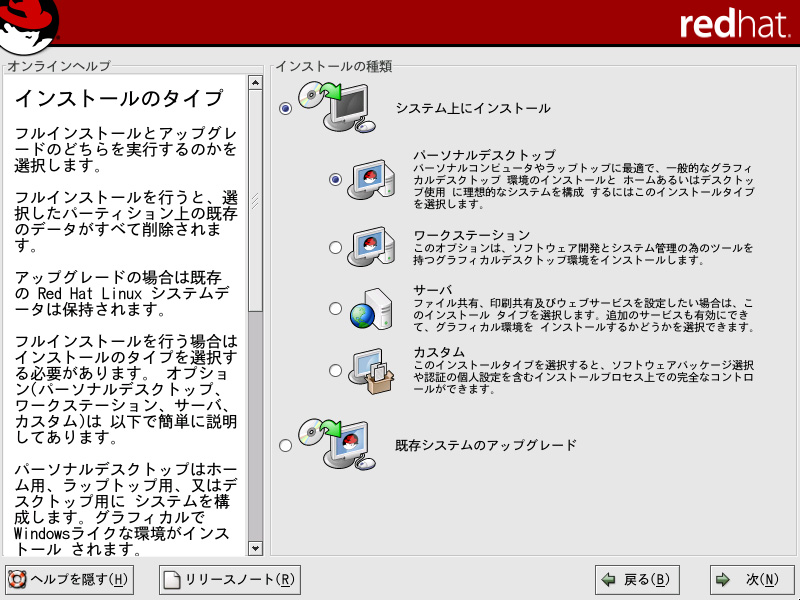Click the Workstation computer icon
This screenshot has width=800, height=600.
coord(371,247)
